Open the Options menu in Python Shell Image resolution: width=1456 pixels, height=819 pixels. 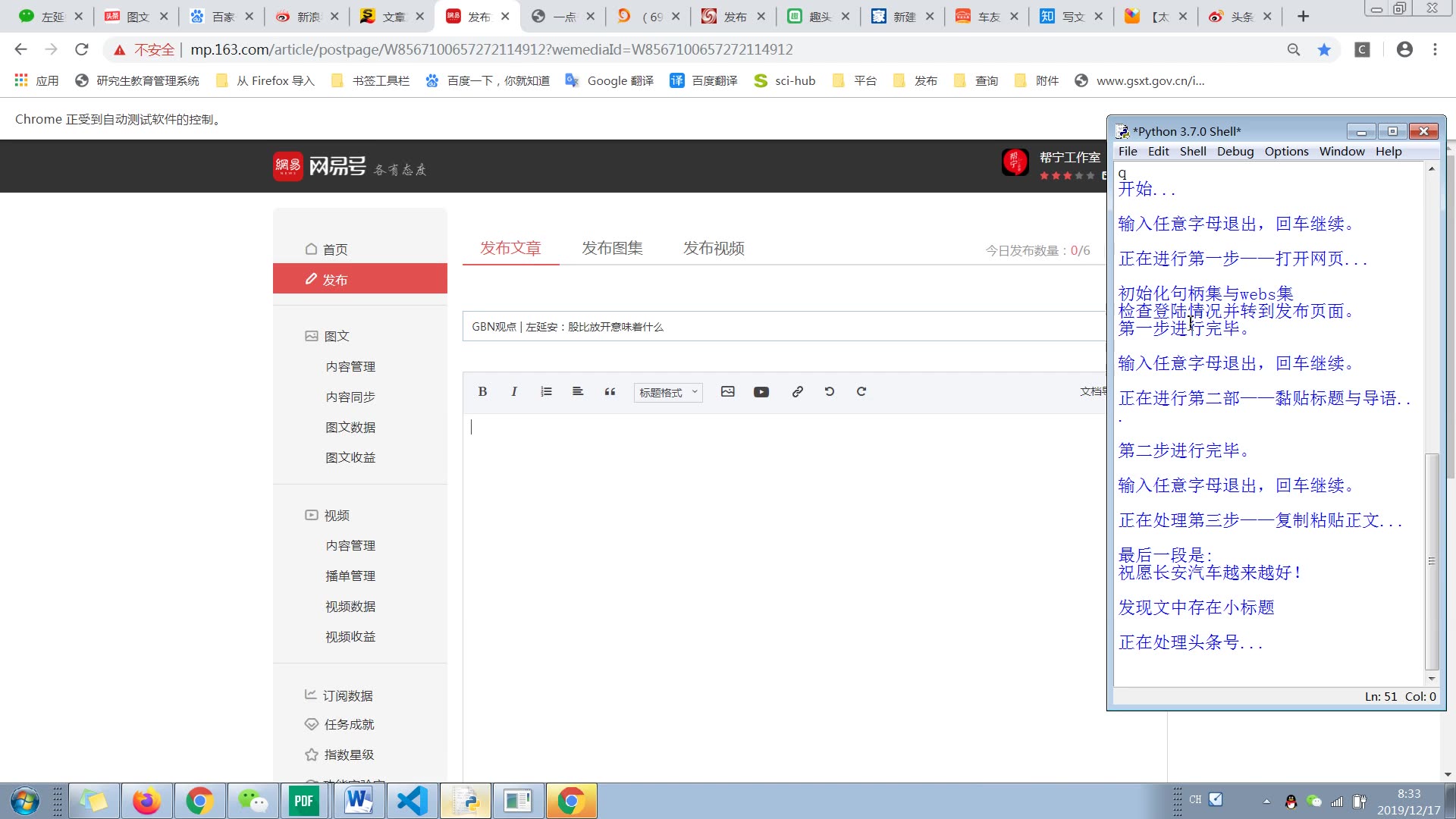[1286, 152]
